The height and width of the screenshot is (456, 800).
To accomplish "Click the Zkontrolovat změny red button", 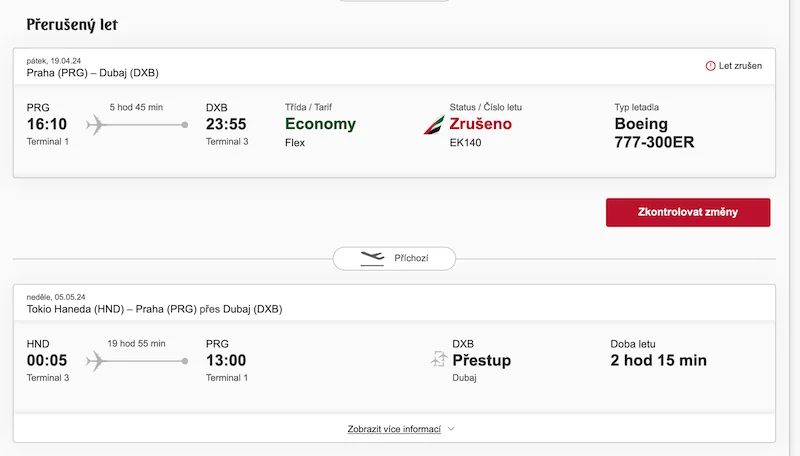I will coord(688,212).
